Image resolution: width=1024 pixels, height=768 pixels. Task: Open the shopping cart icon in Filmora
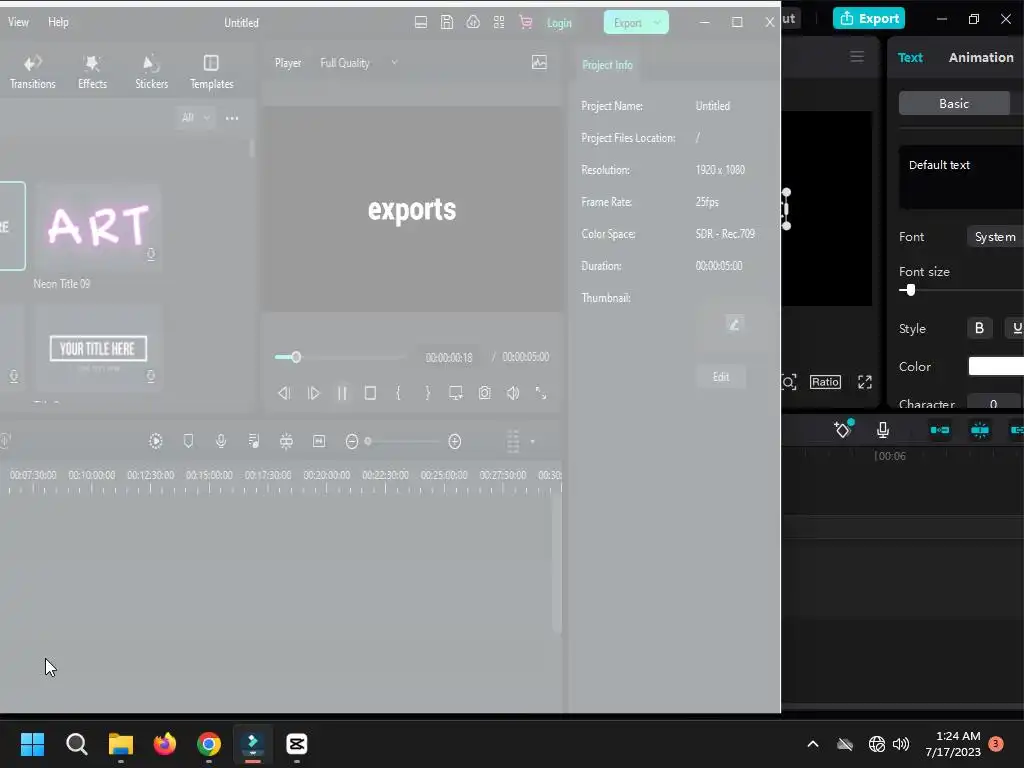click(x=525, y=22)
